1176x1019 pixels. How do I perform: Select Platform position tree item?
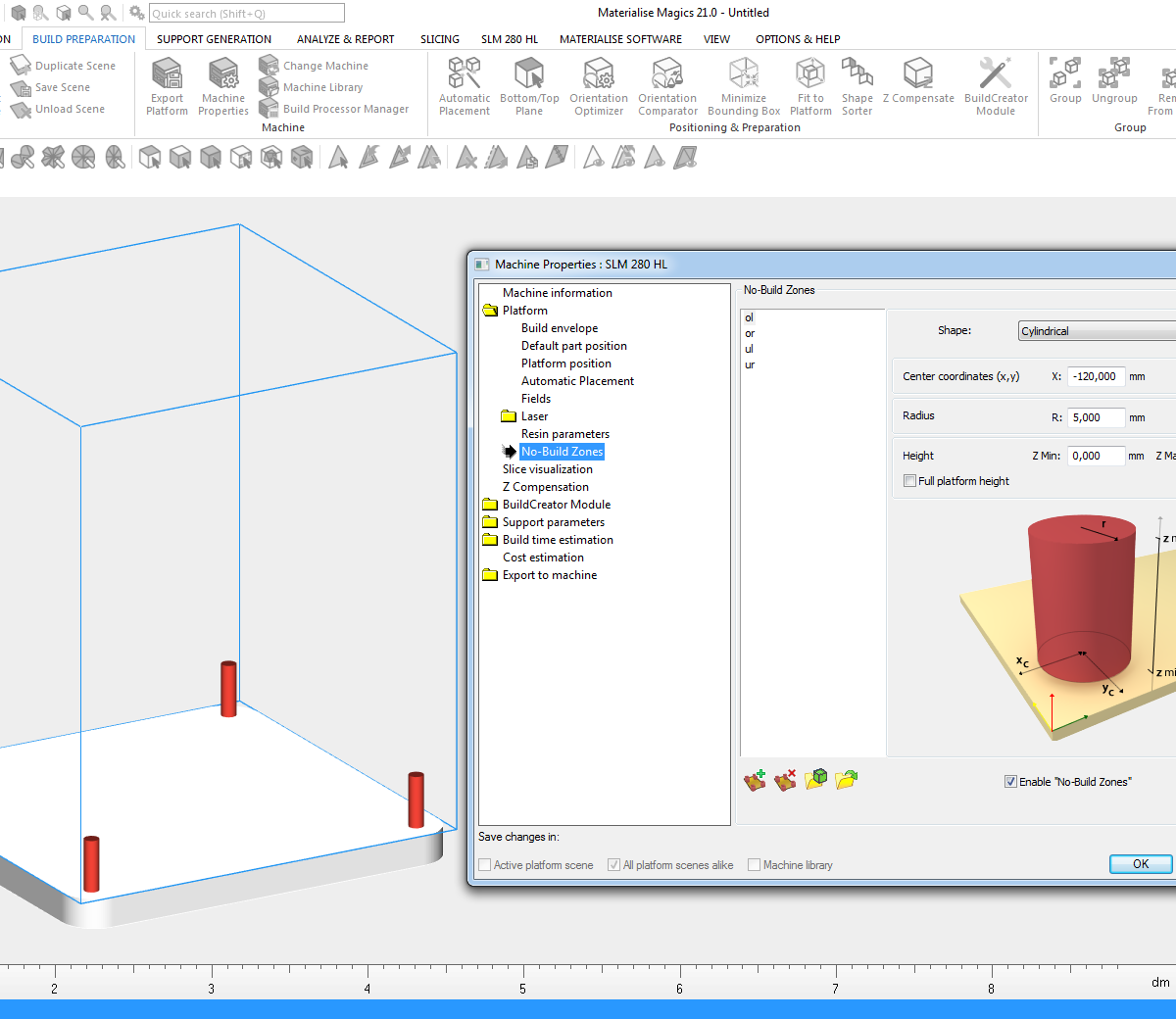point(566,364)
